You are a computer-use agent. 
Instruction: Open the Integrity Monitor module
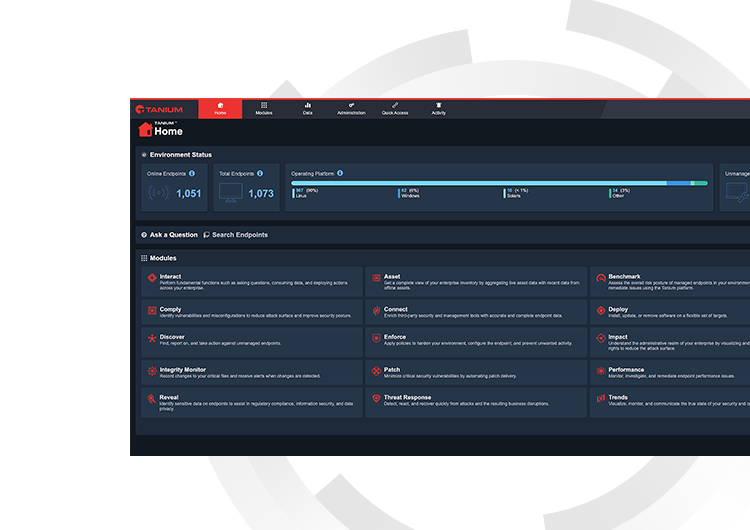(x=252, y=373)
